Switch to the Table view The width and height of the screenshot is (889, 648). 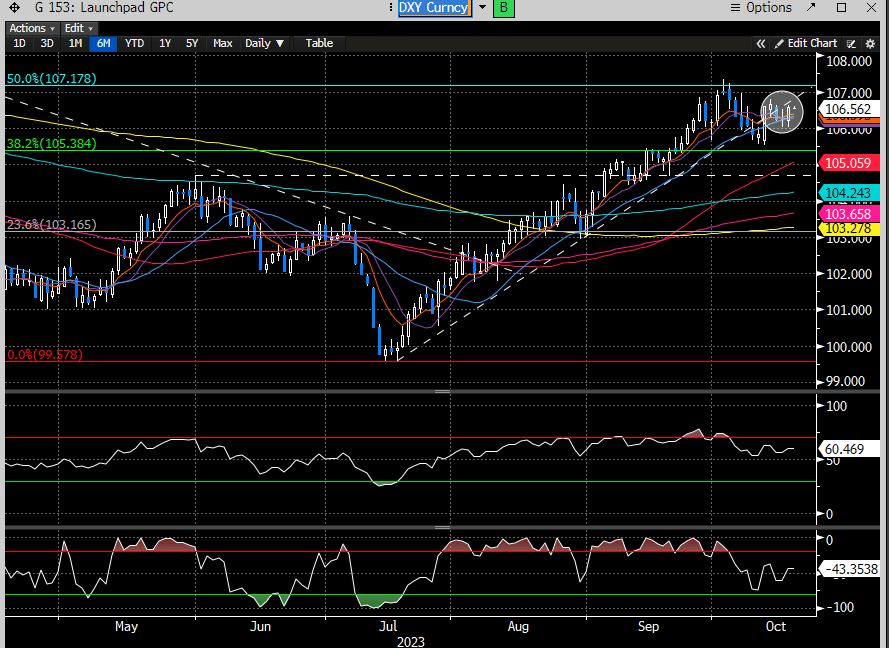pos(319,43)
